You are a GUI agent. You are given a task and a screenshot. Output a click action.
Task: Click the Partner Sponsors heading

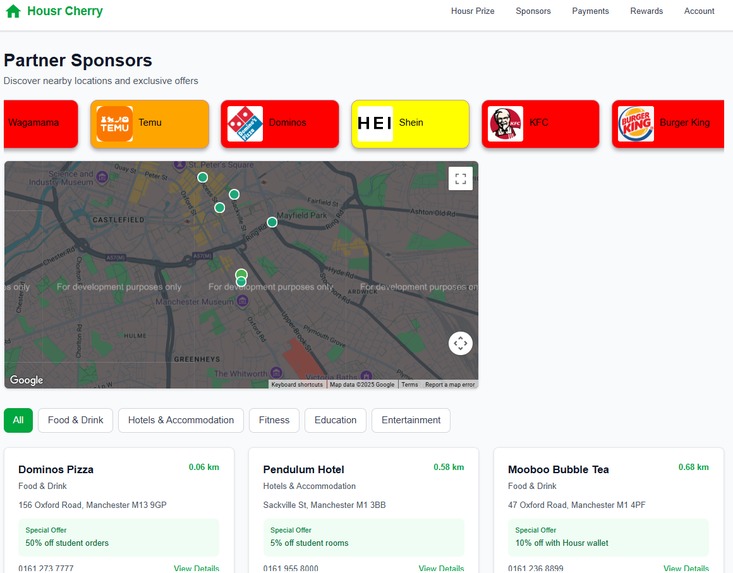tap(78, 60)
